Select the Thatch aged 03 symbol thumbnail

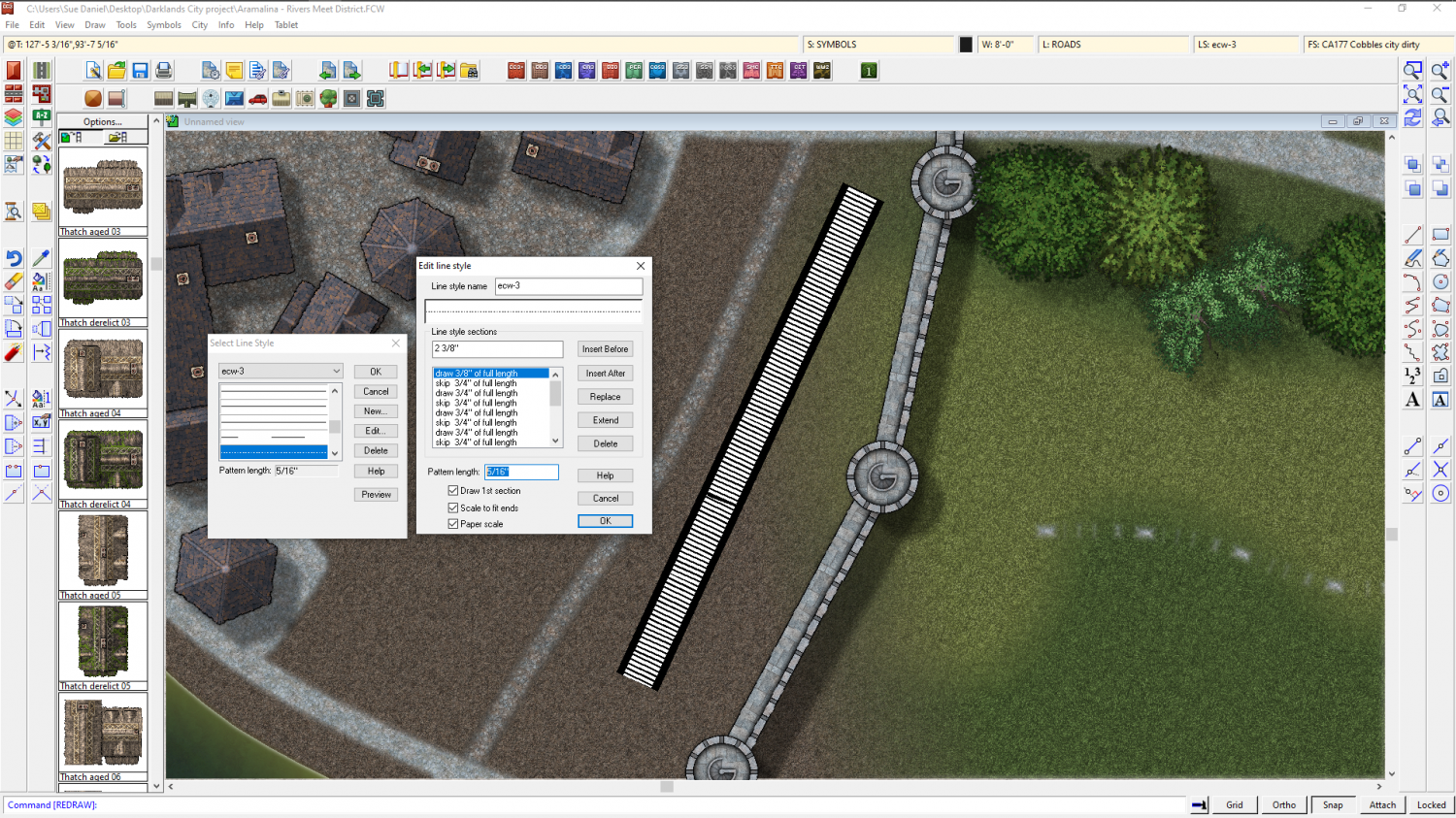tap(103, 187)
